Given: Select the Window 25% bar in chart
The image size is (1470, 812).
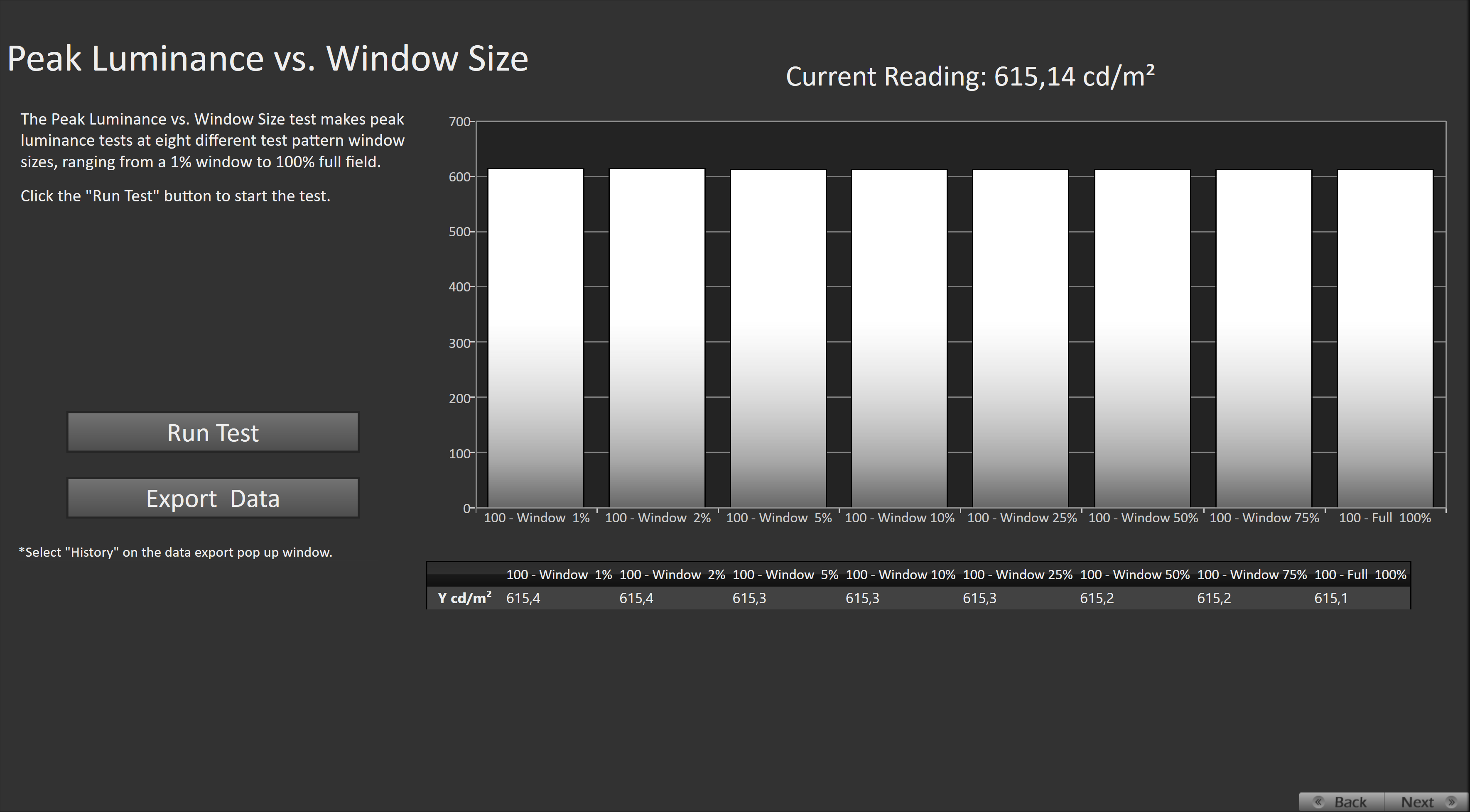Looking at the screenshot, I should point(1020,338).
